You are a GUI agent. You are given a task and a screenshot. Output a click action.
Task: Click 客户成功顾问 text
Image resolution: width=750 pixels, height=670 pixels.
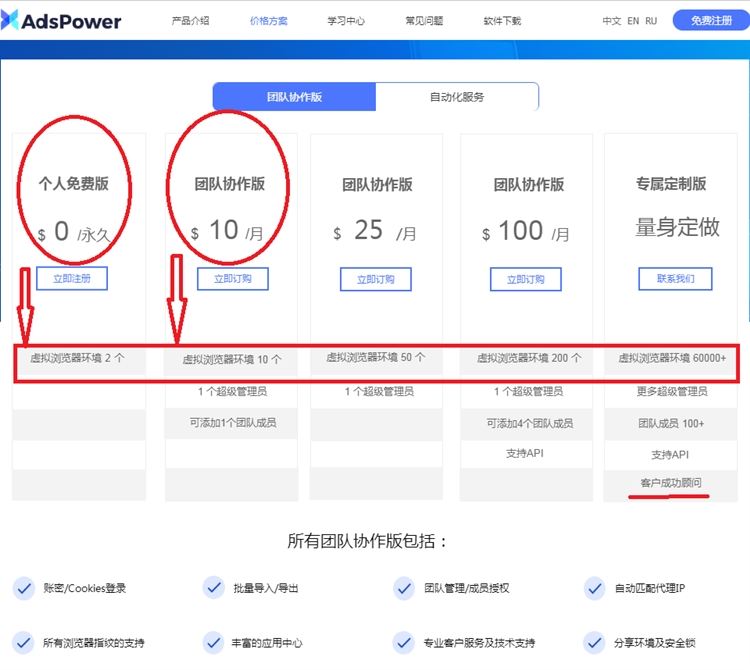coord(671,483)
